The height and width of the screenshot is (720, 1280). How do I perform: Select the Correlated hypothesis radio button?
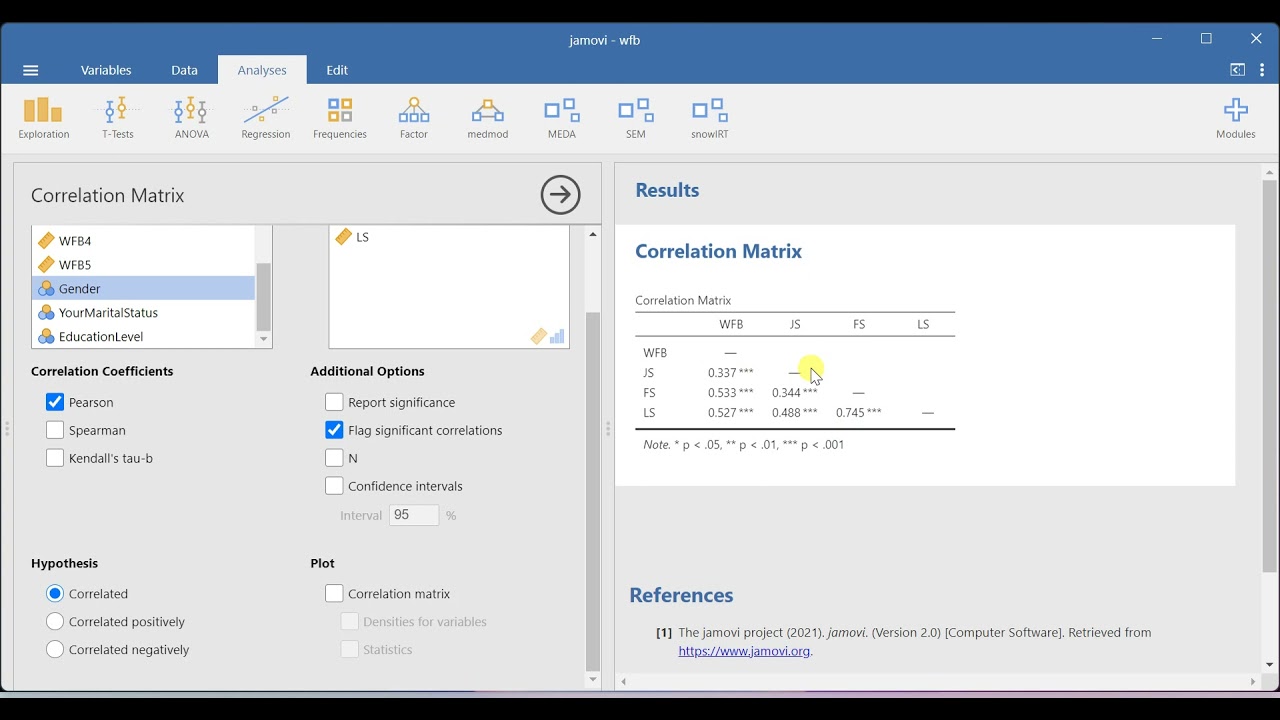(x=55, y=594)
